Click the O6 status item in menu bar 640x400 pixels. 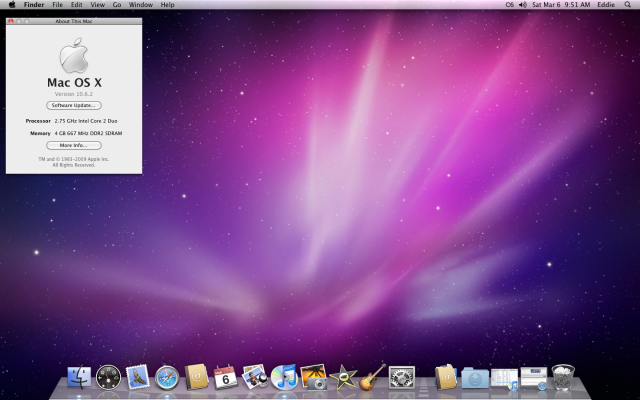[x=510, y=4]
